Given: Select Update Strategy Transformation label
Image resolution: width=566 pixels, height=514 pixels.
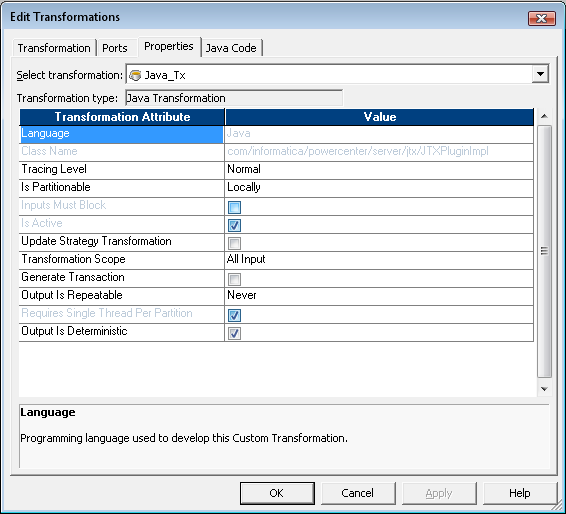Looking at the screenshot, I should tap(96, 241).
